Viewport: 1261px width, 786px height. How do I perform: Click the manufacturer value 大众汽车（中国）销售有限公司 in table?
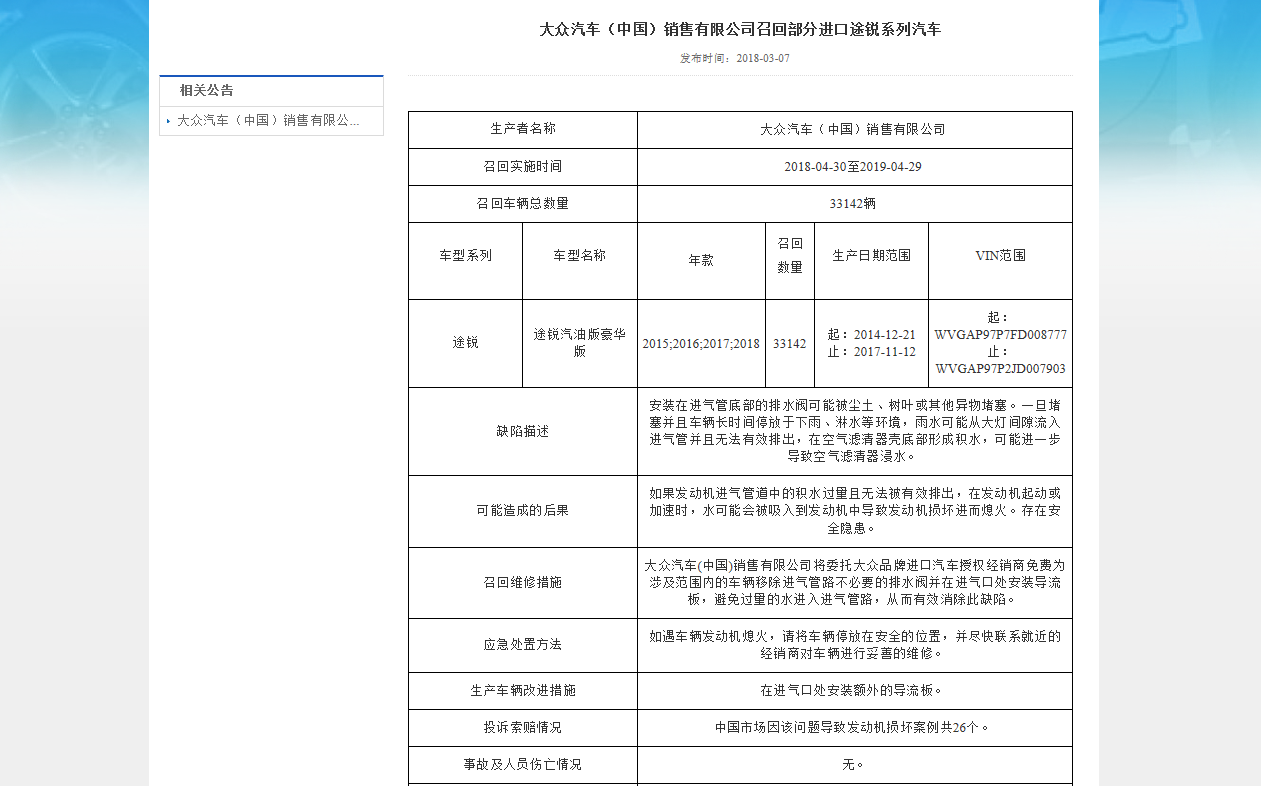click(x=853, y=129)
